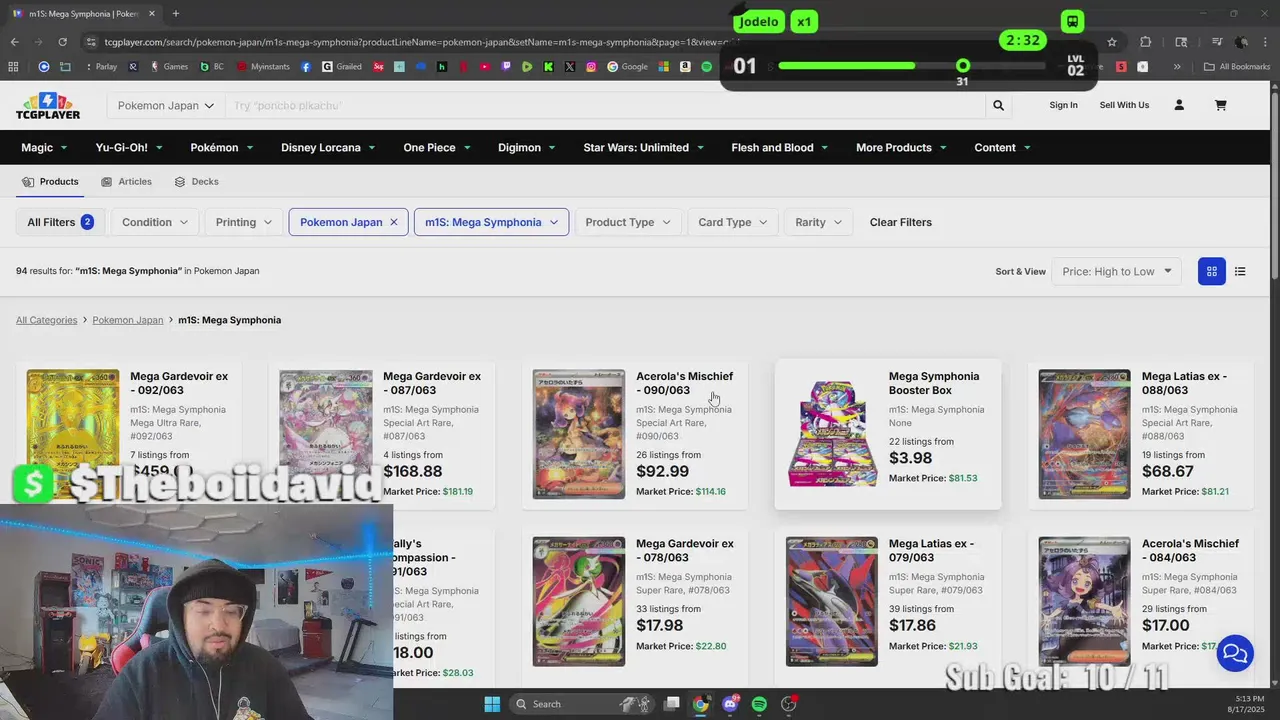The image size is (1280, 720).
Task: Select the Products tab
Action: point(50,182)
